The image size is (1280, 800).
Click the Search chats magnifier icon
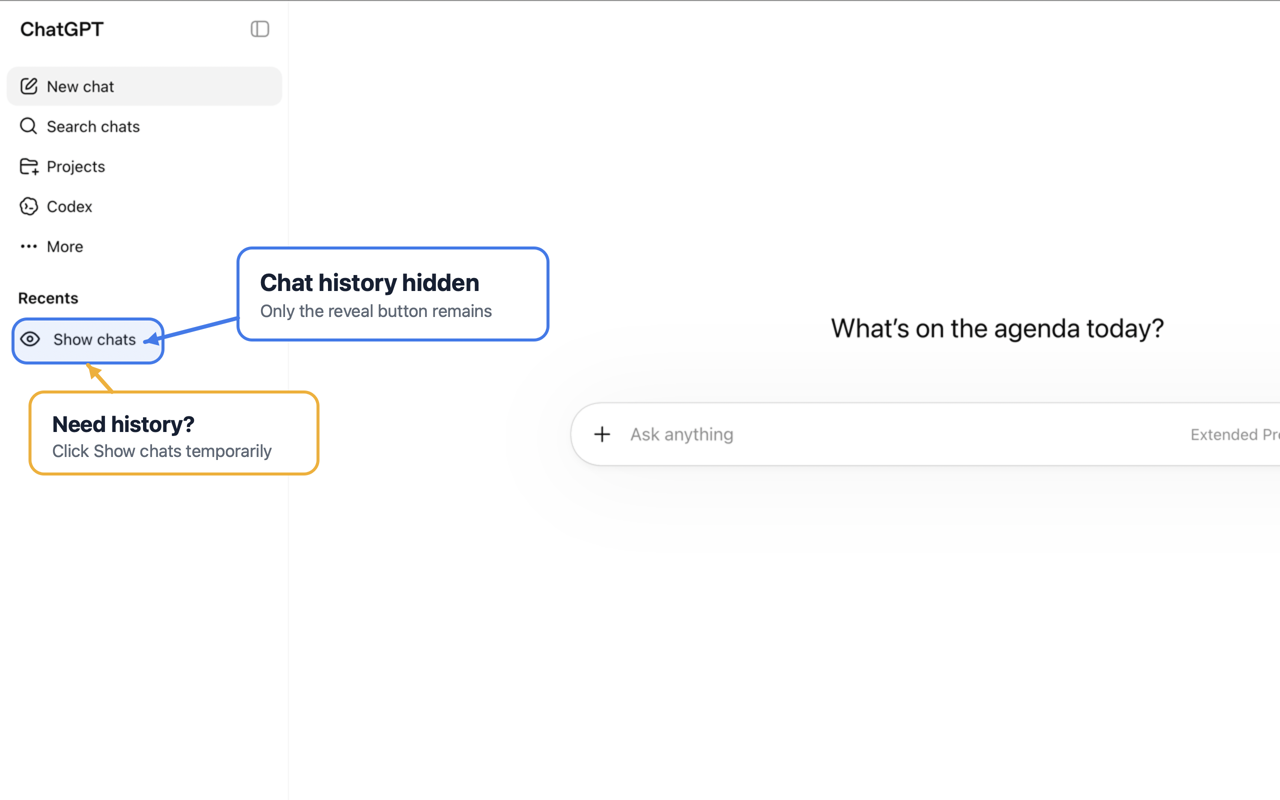point(29,126)
